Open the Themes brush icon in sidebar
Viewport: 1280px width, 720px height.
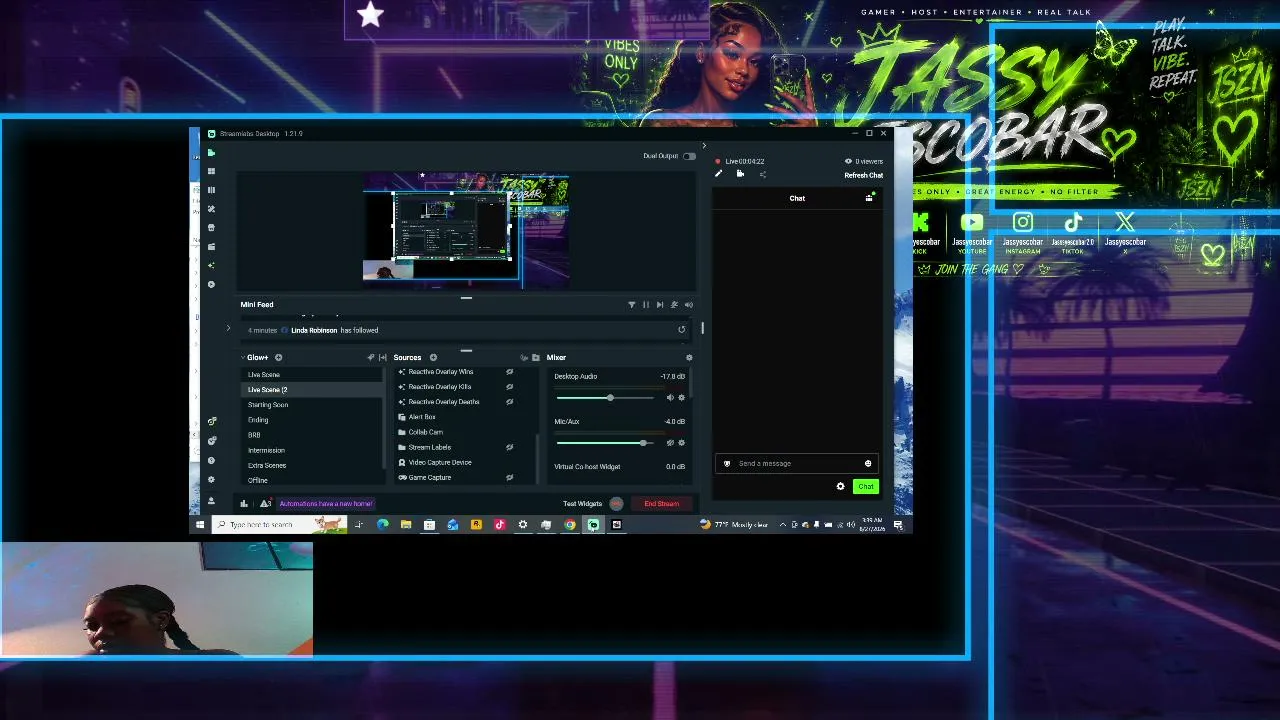pyautogui.click(x=211, y=209)
